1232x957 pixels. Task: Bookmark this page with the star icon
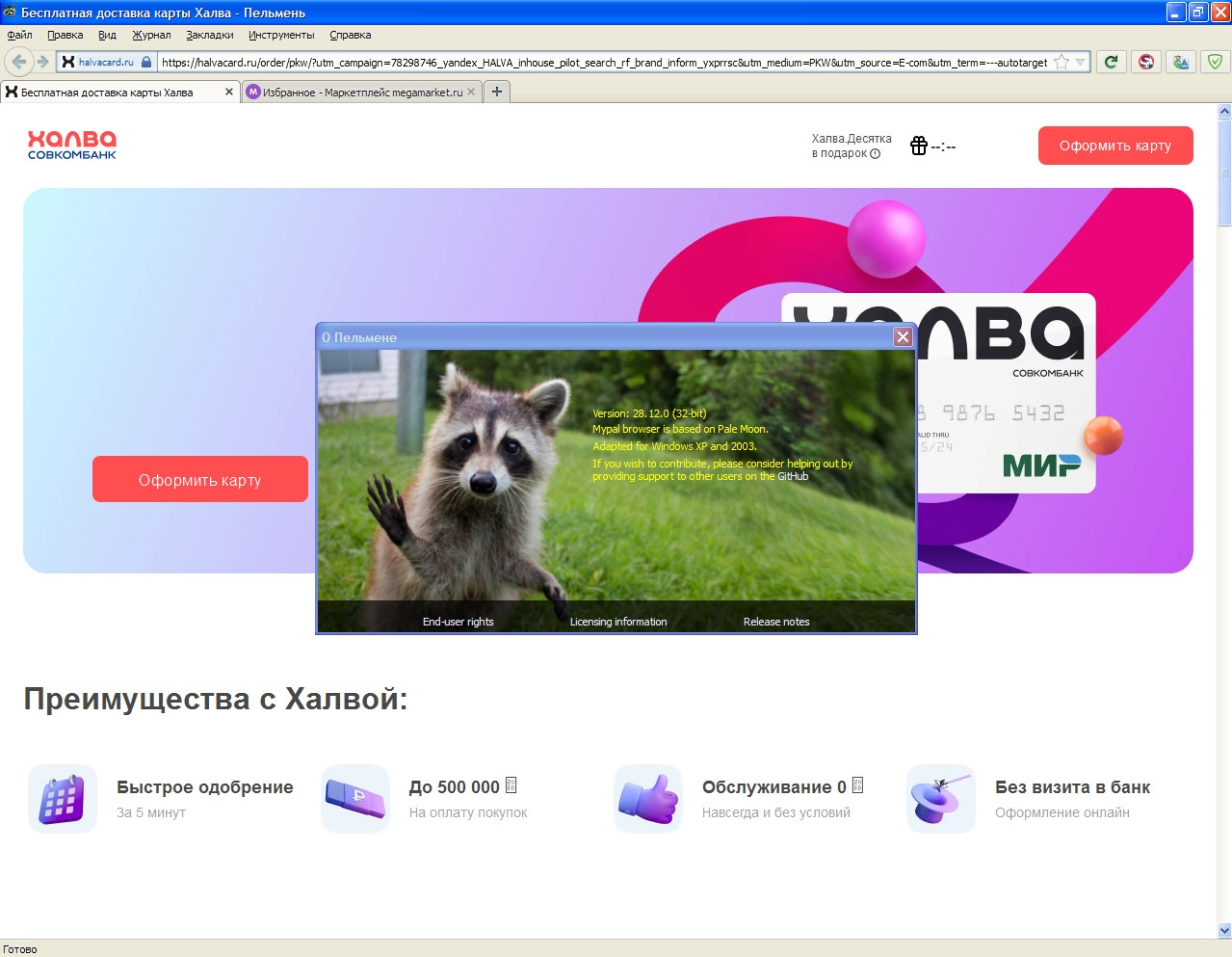point(1062,62)
